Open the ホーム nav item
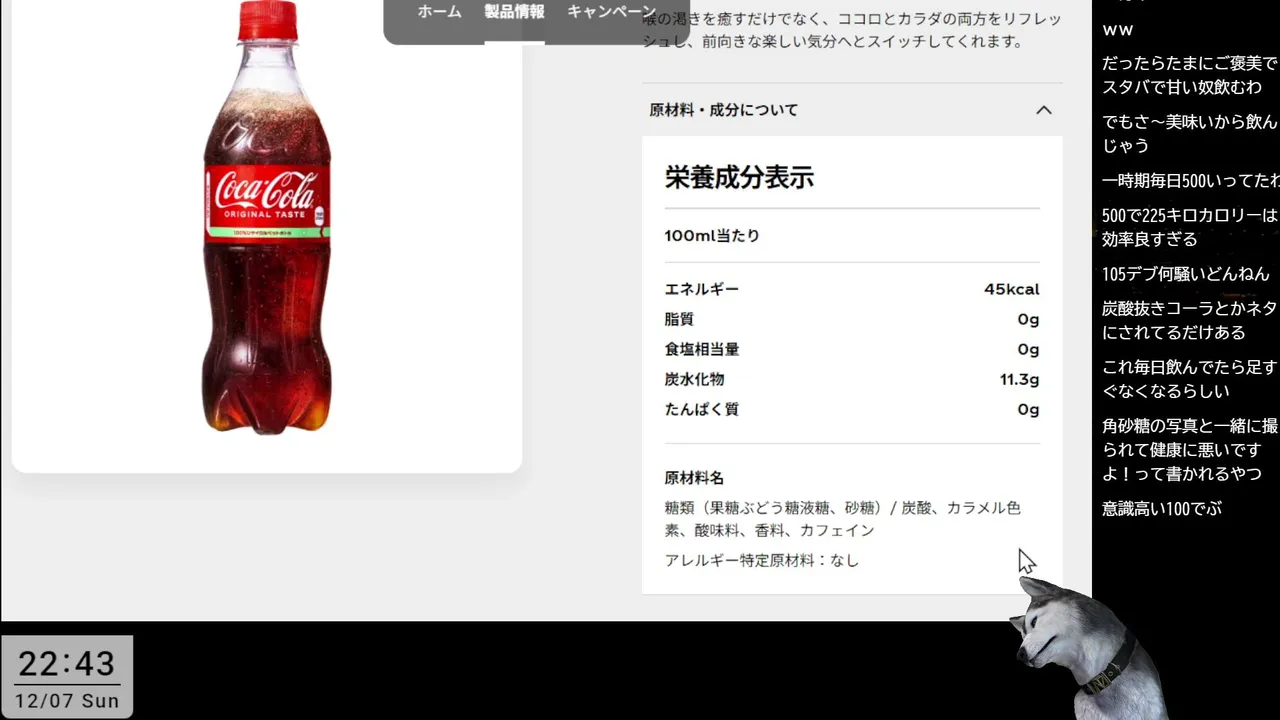This screenshot has height=720, width=1280. 439,12
